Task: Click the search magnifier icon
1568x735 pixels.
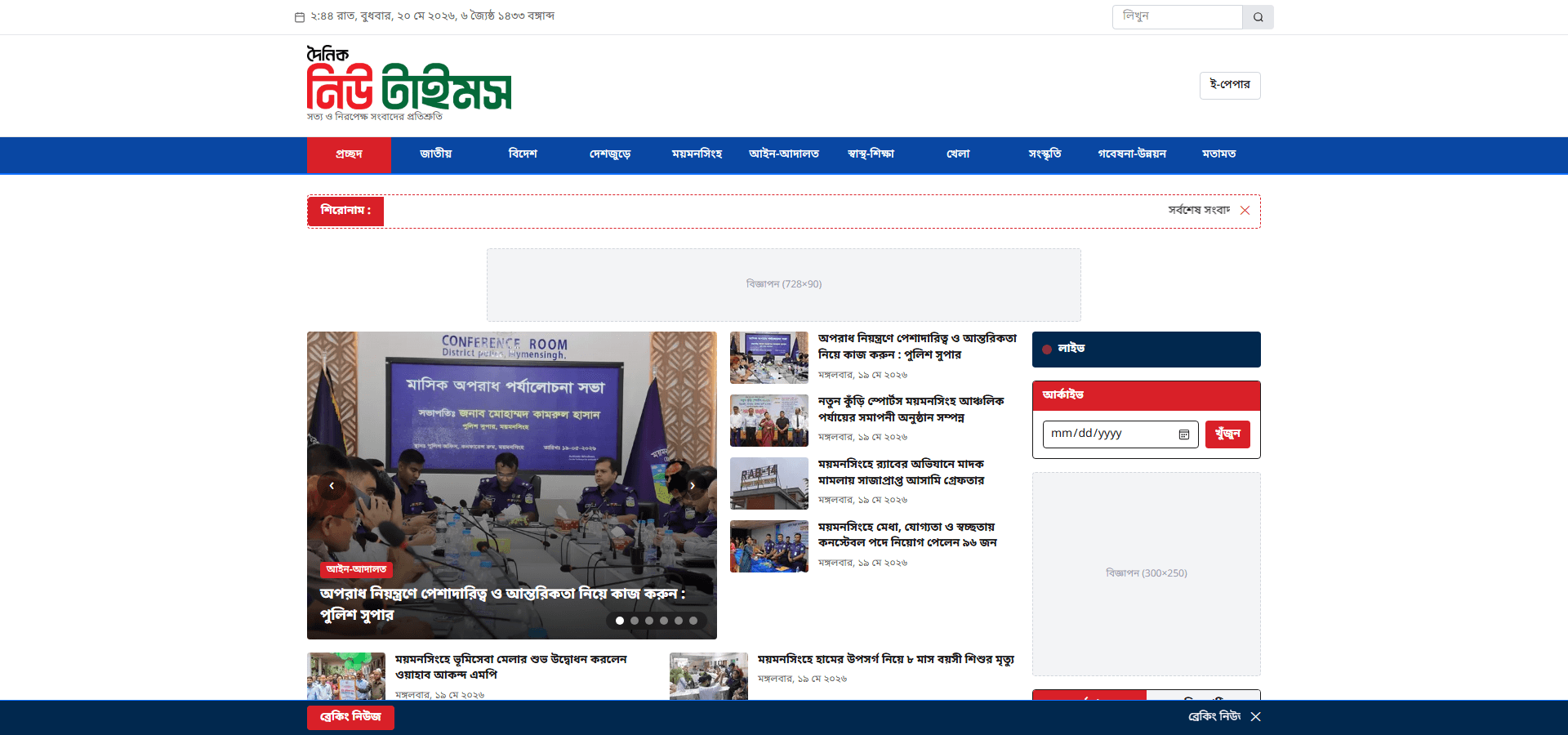Action: click(1258, 17)
